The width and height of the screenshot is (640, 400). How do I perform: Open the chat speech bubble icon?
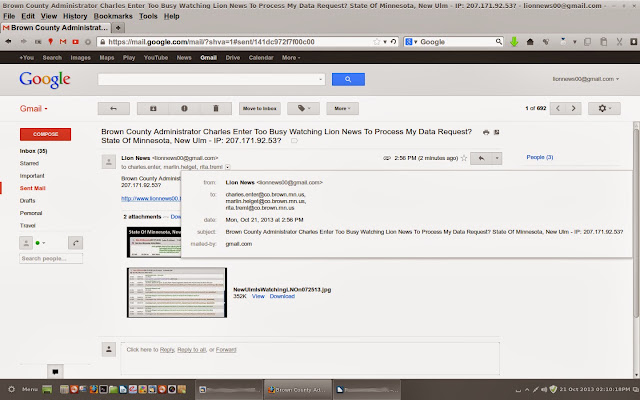click(56, 371)
